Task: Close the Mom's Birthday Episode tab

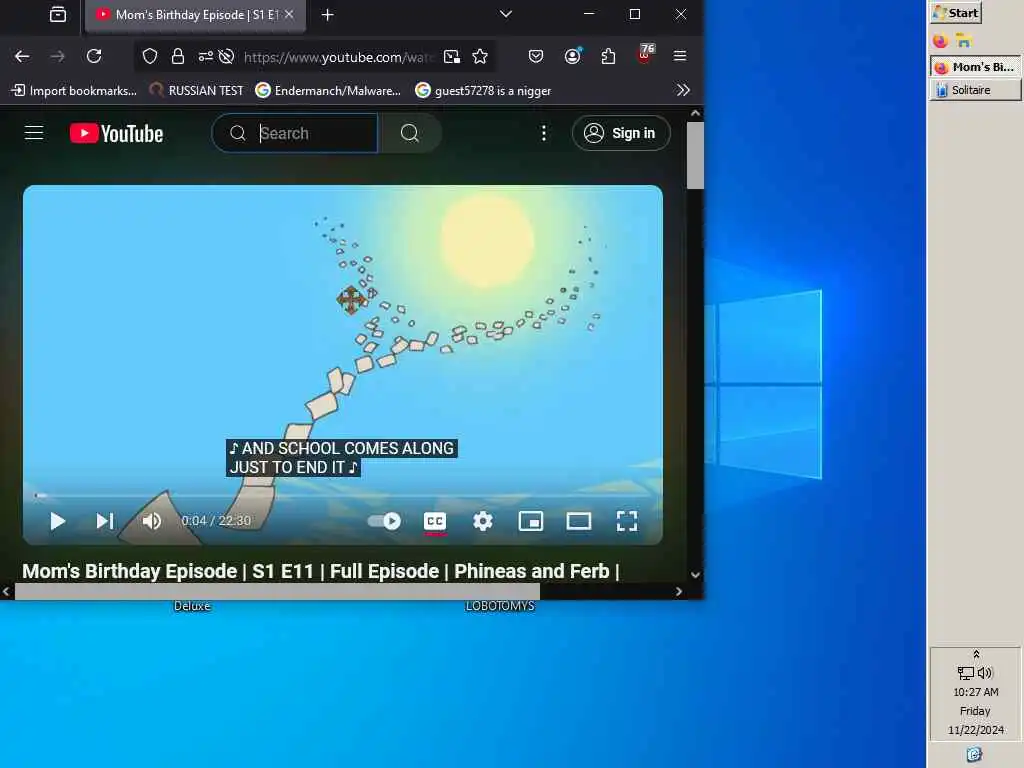Action: [x=289, y=14]
